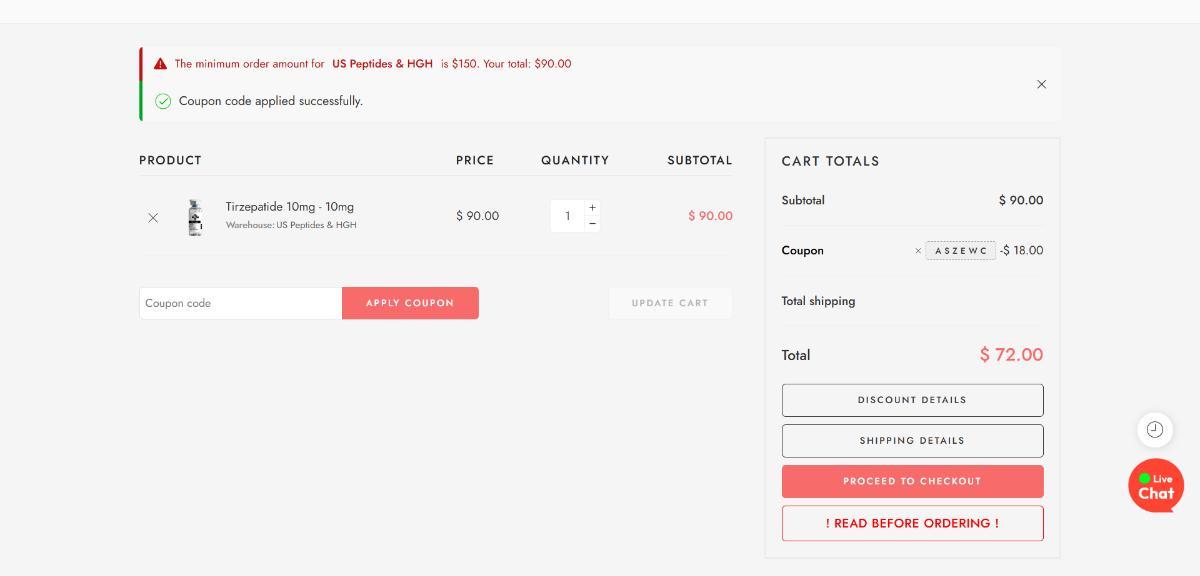Click the quantity number field
This screenshot has width=1200, height=576.
(x=567, y=216)
